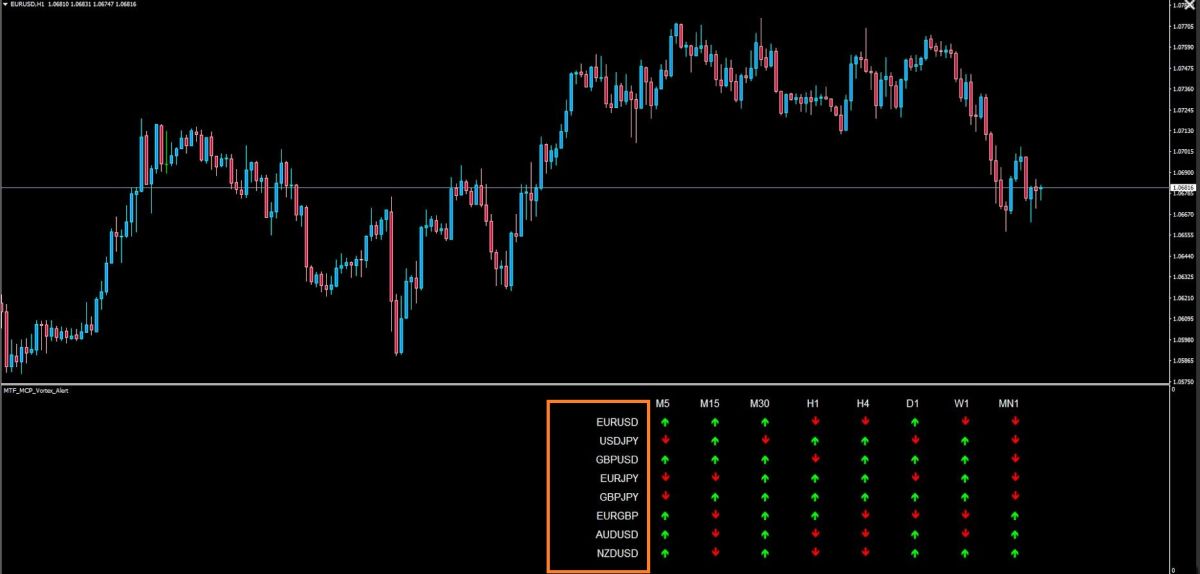The height and width of the screenshot is (574, 1200).
Task: Select the EURJPY row label
Action: tap(618, 478)
